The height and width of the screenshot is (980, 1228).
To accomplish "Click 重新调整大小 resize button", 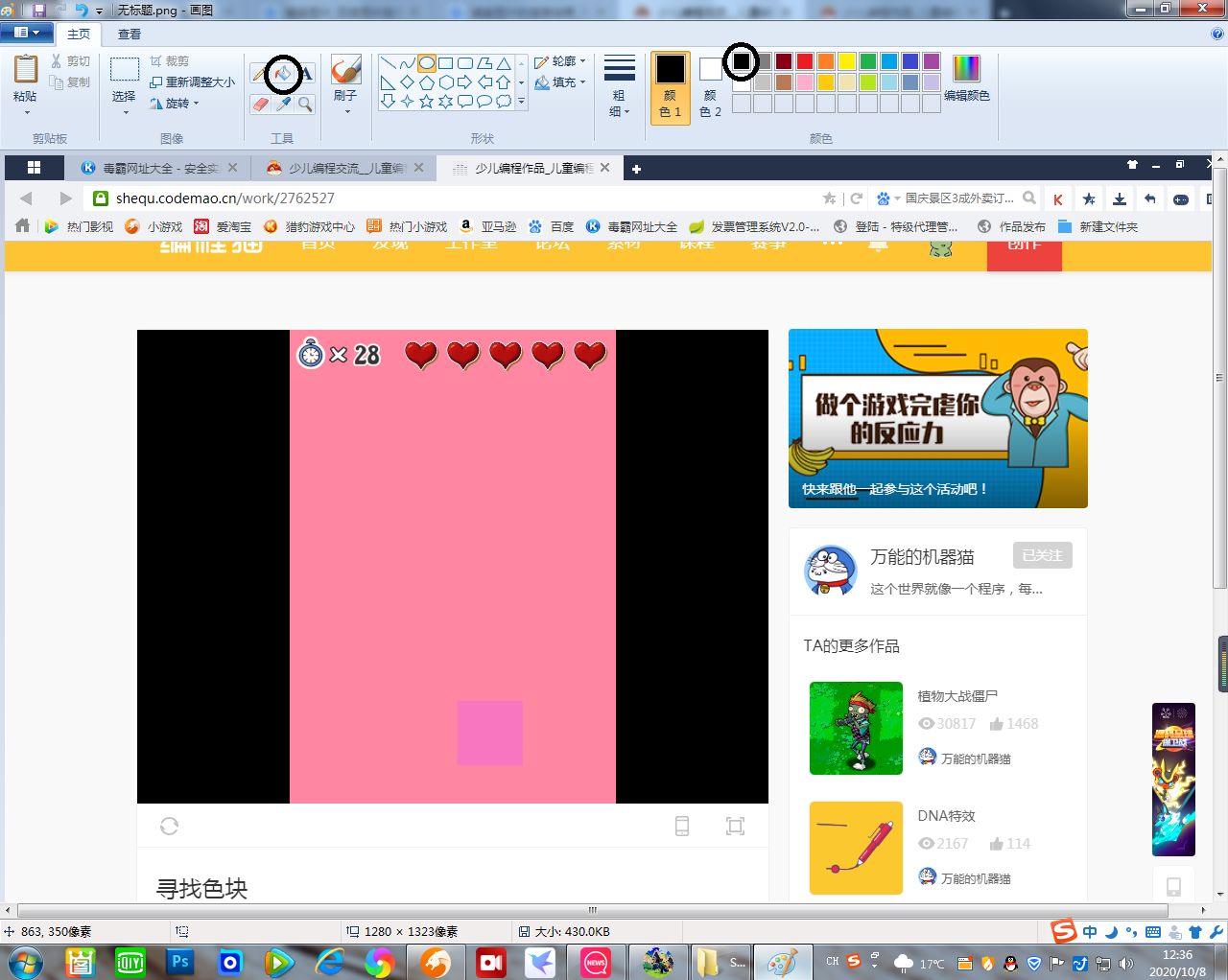I will point(192,82).
